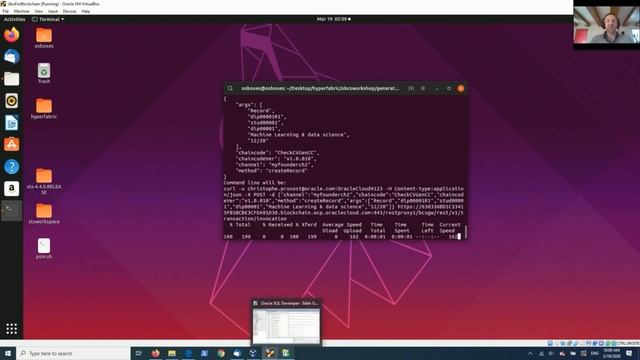The height and width of the screenshot is (360, 640).
Task: Open Firefox on the Windows taskbar
Action: click(156, 353)
